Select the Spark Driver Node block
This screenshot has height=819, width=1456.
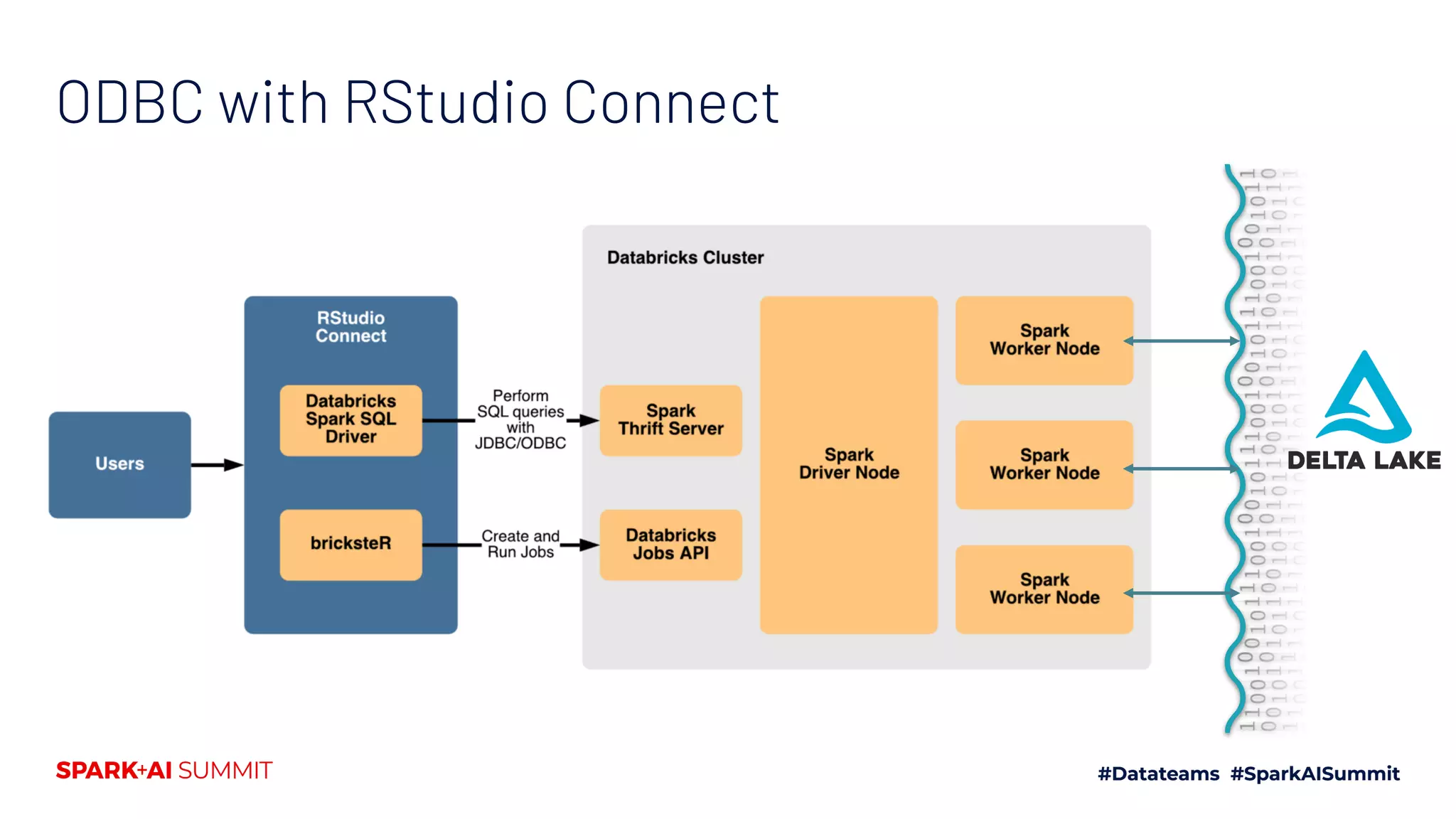(848, 464)
